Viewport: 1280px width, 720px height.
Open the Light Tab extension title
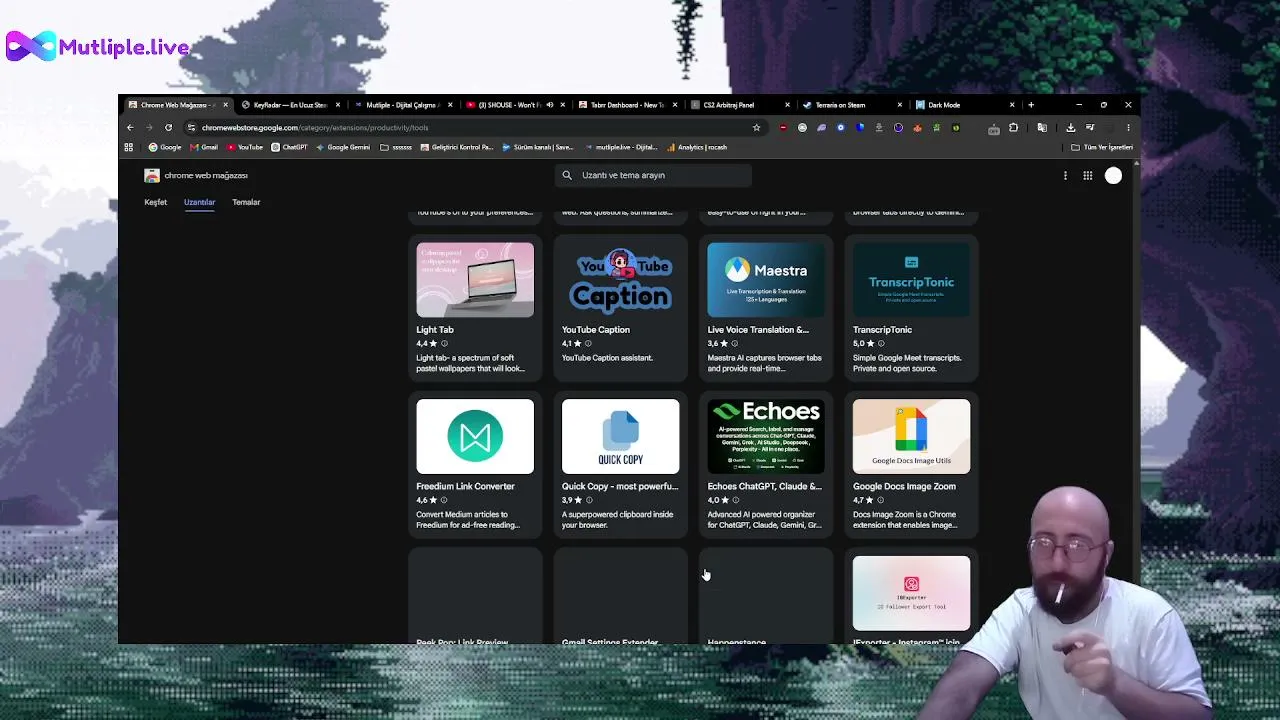pyautogui.click(x=435, y=330)
